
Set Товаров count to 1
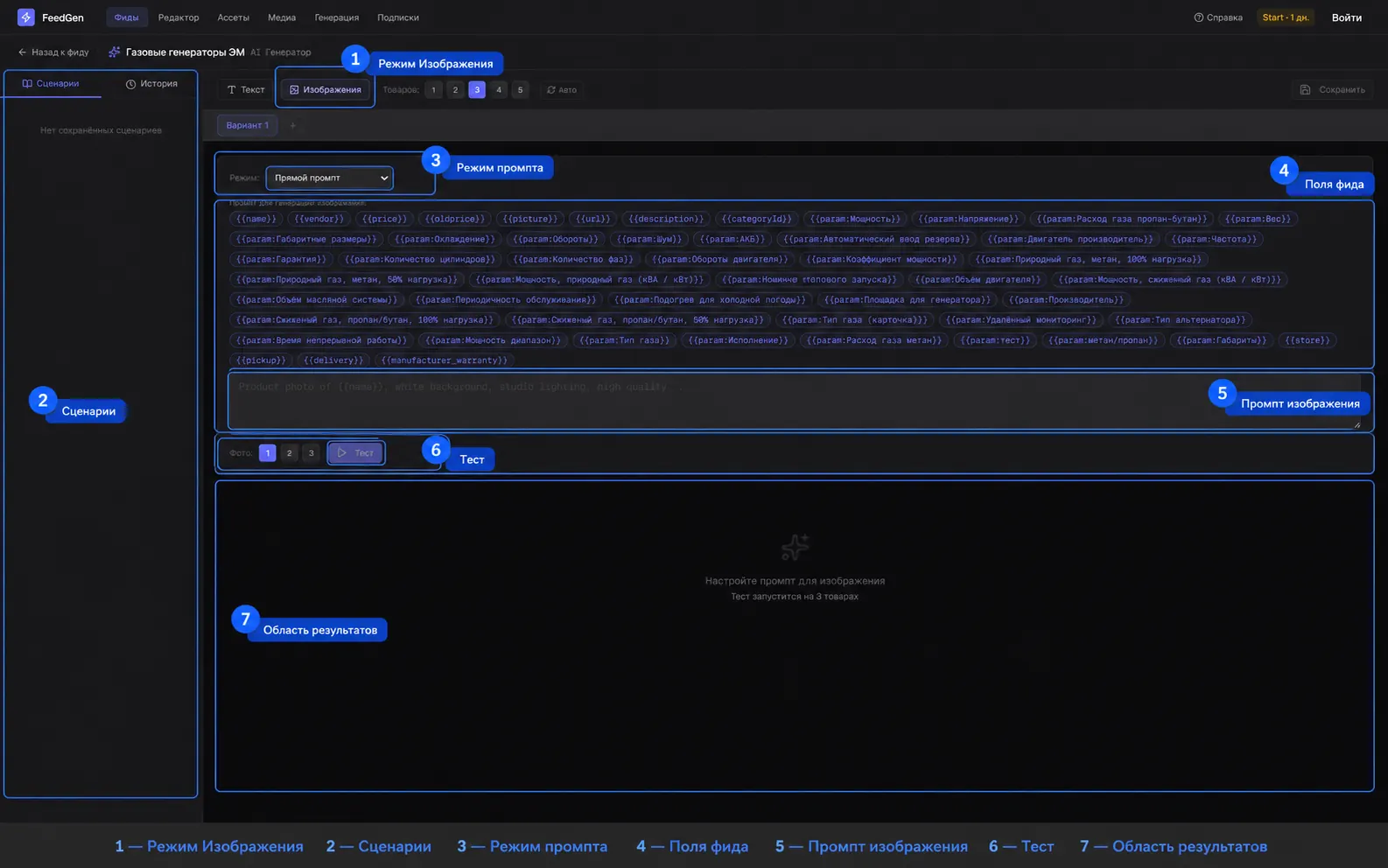[x=433, y=90]
